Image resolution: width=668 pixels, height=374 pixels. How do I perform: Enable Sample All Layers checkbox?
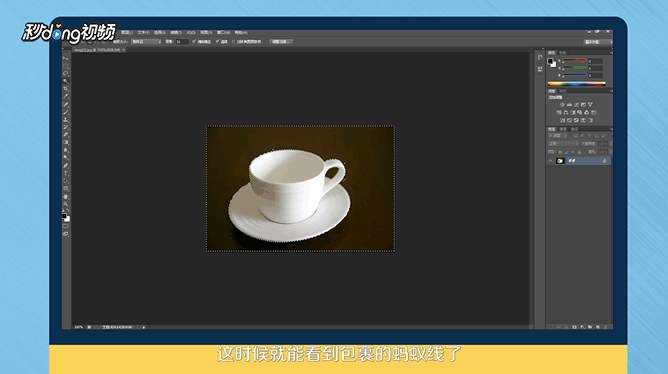click(x=233, y=41)
